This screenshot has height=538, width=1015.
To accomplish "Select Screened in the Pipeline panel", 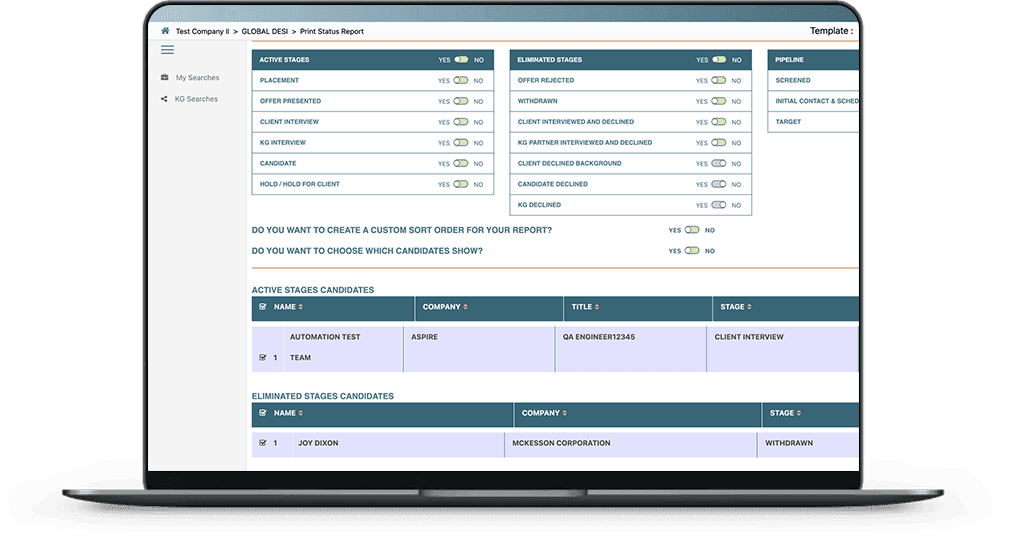I will point(813,80).
